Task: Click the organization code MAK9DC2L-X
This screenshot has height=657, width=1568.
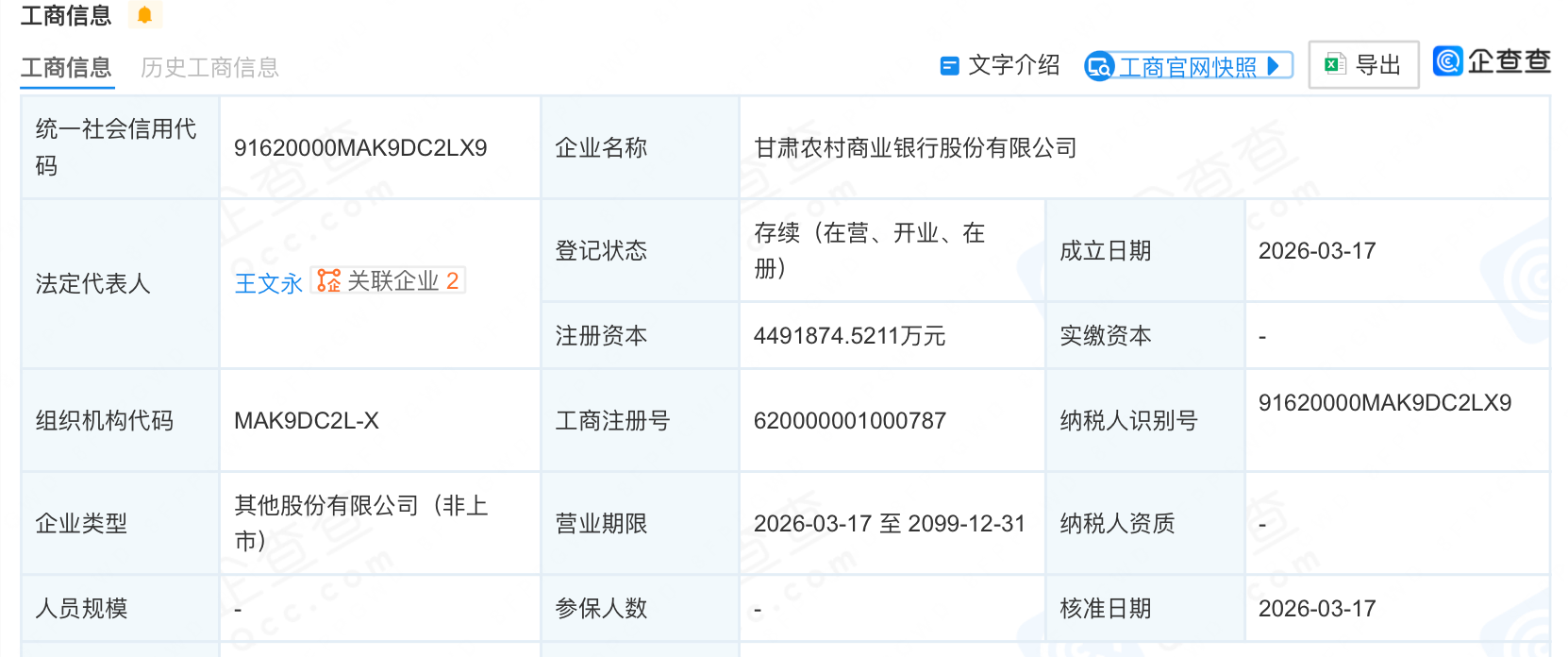Action: pos(307,421)
